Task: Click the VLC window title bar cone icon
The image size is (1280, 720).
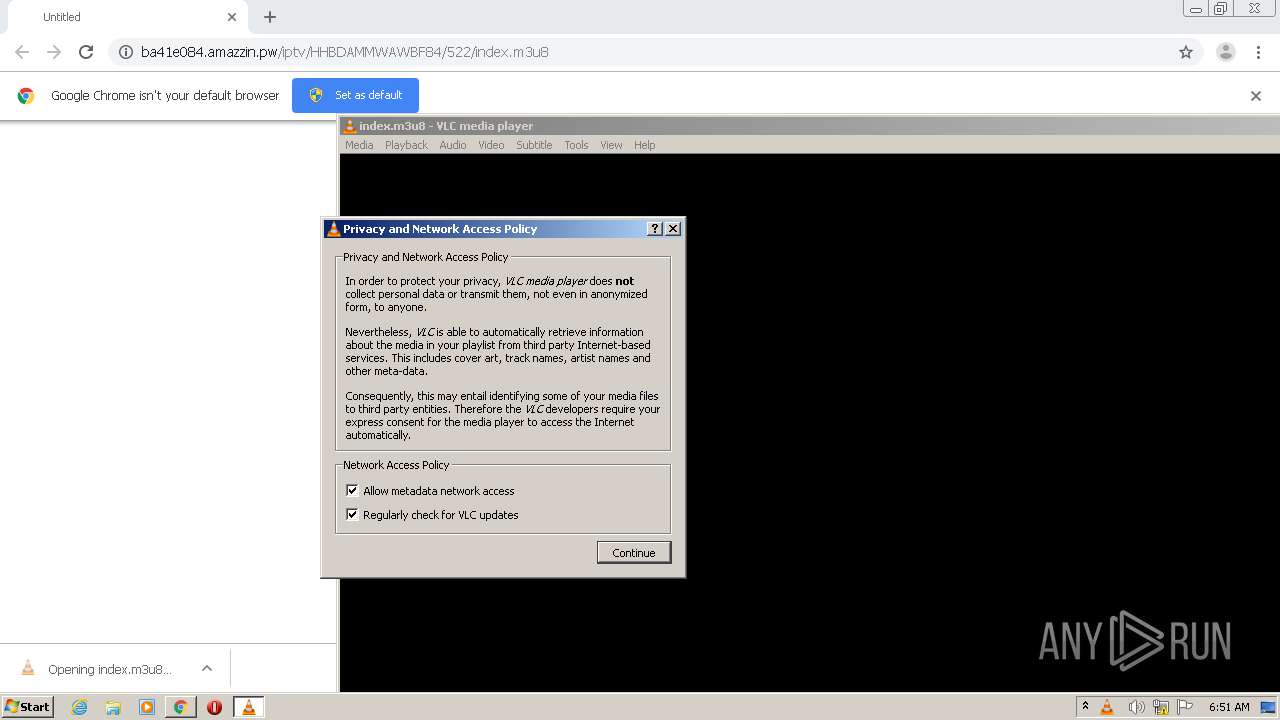Action: pos(349,126)
